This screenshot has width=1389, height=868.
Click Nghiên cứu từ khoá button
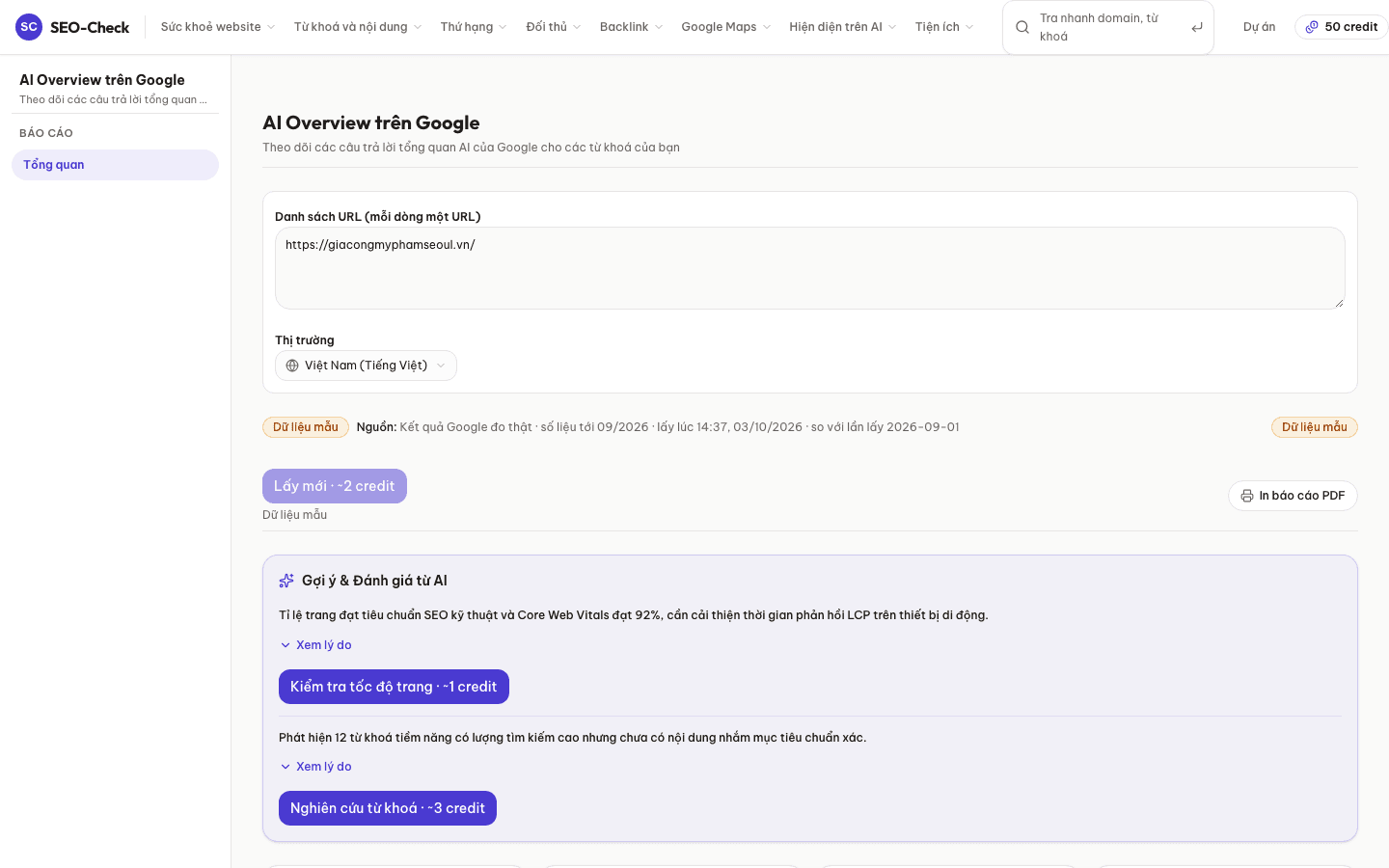click(388, 808)
